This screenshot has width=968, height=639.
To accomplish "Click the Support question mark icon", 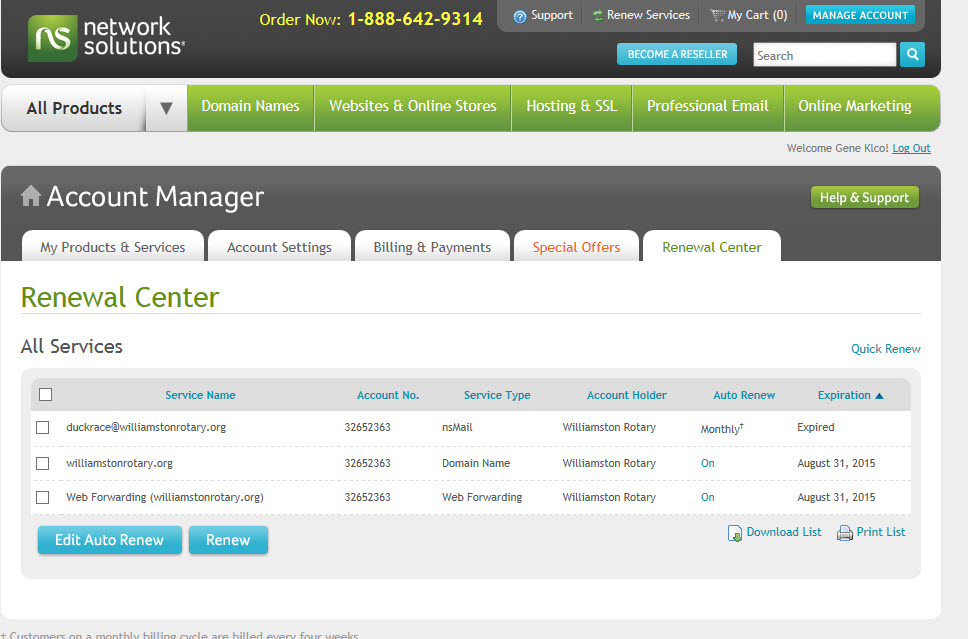I will (520, 16).
